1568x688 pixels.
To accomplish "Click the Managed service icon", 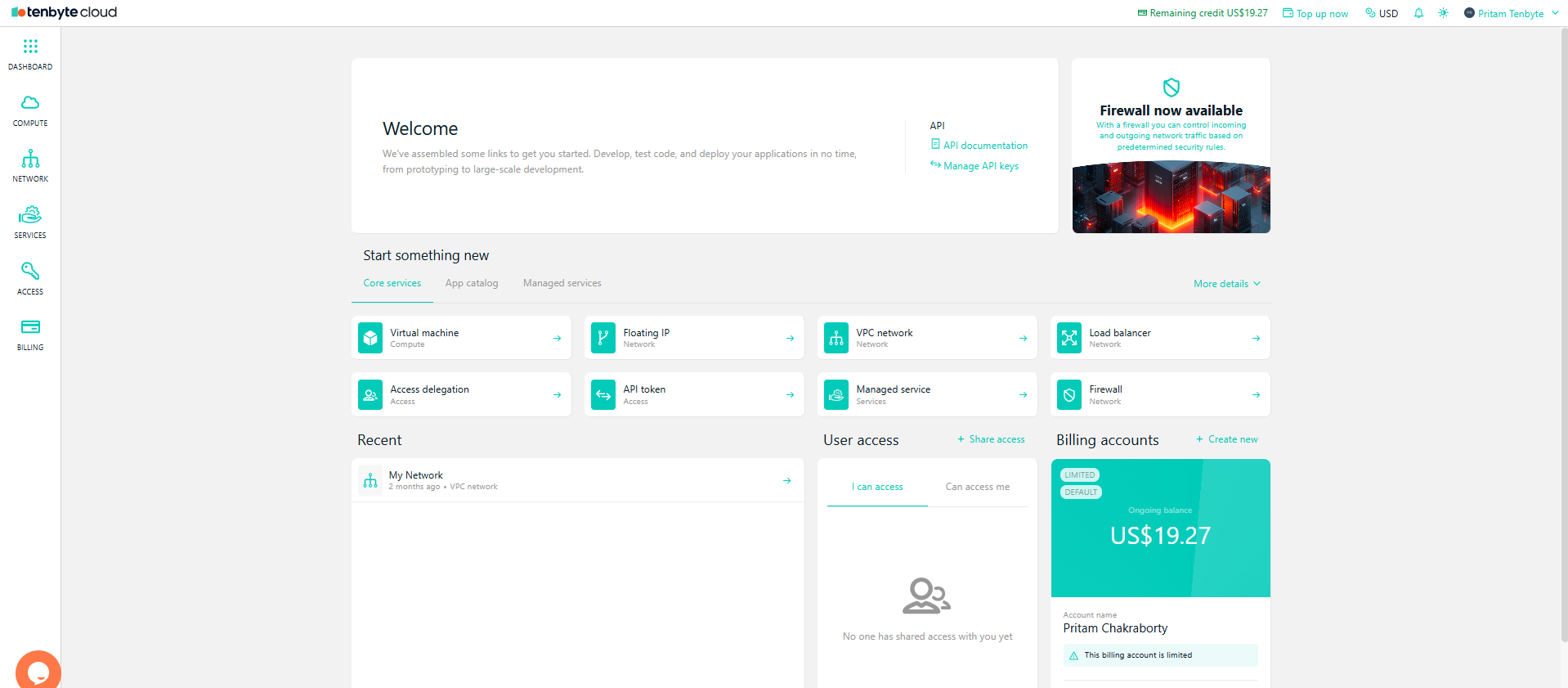I will click(836, 394).
